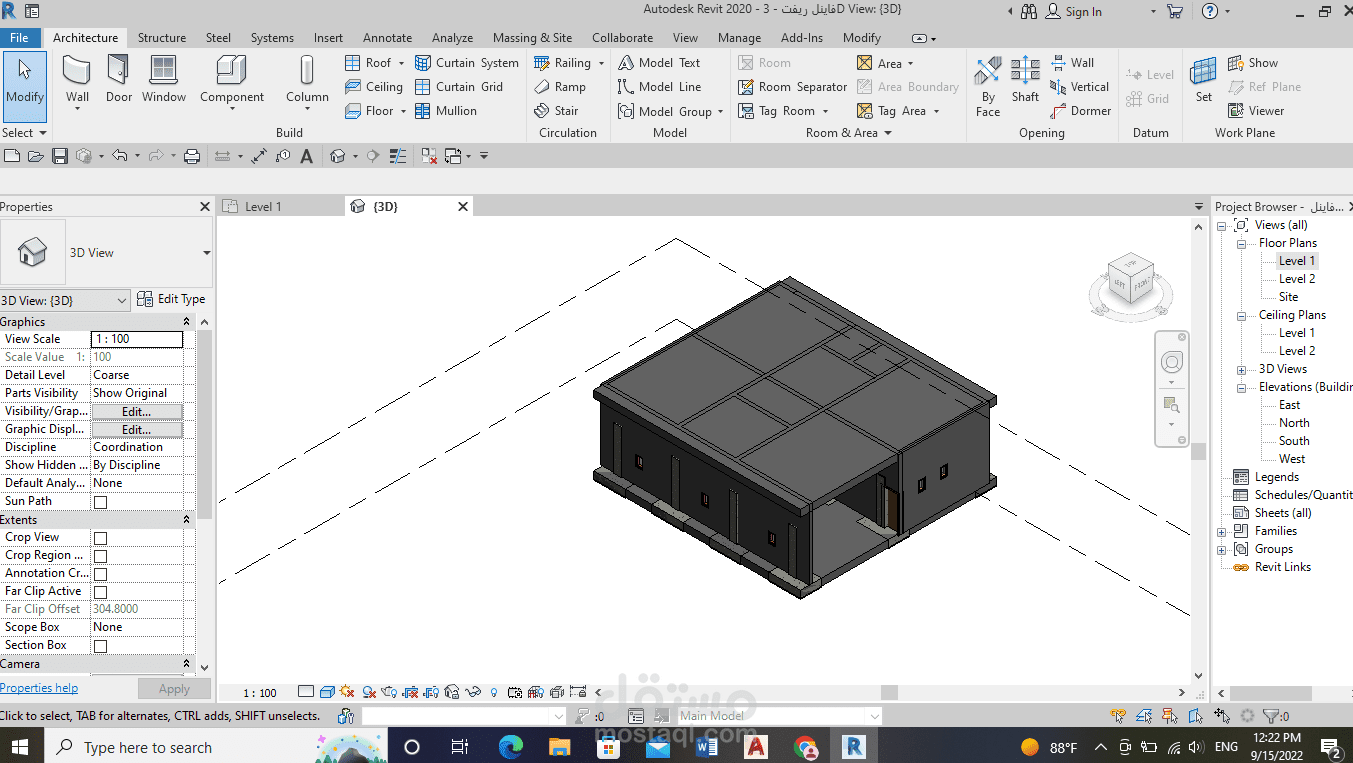Select the Column tool
The image size is (1353, 763).
pyautogui.click(x=307, y=82)
